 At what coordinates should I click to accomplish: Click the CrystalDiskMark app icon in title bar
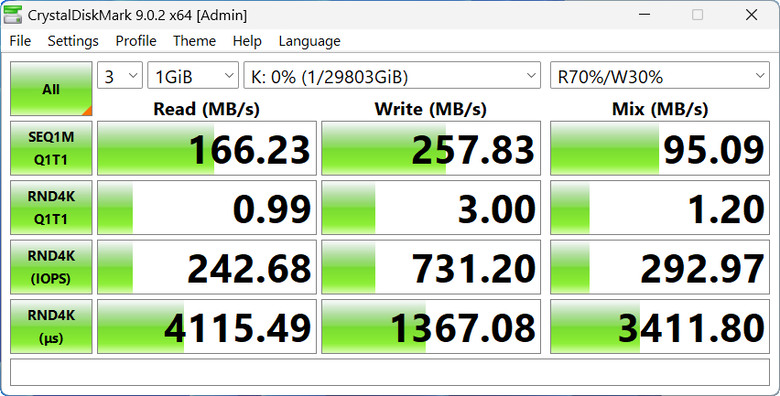click(12, 14)
